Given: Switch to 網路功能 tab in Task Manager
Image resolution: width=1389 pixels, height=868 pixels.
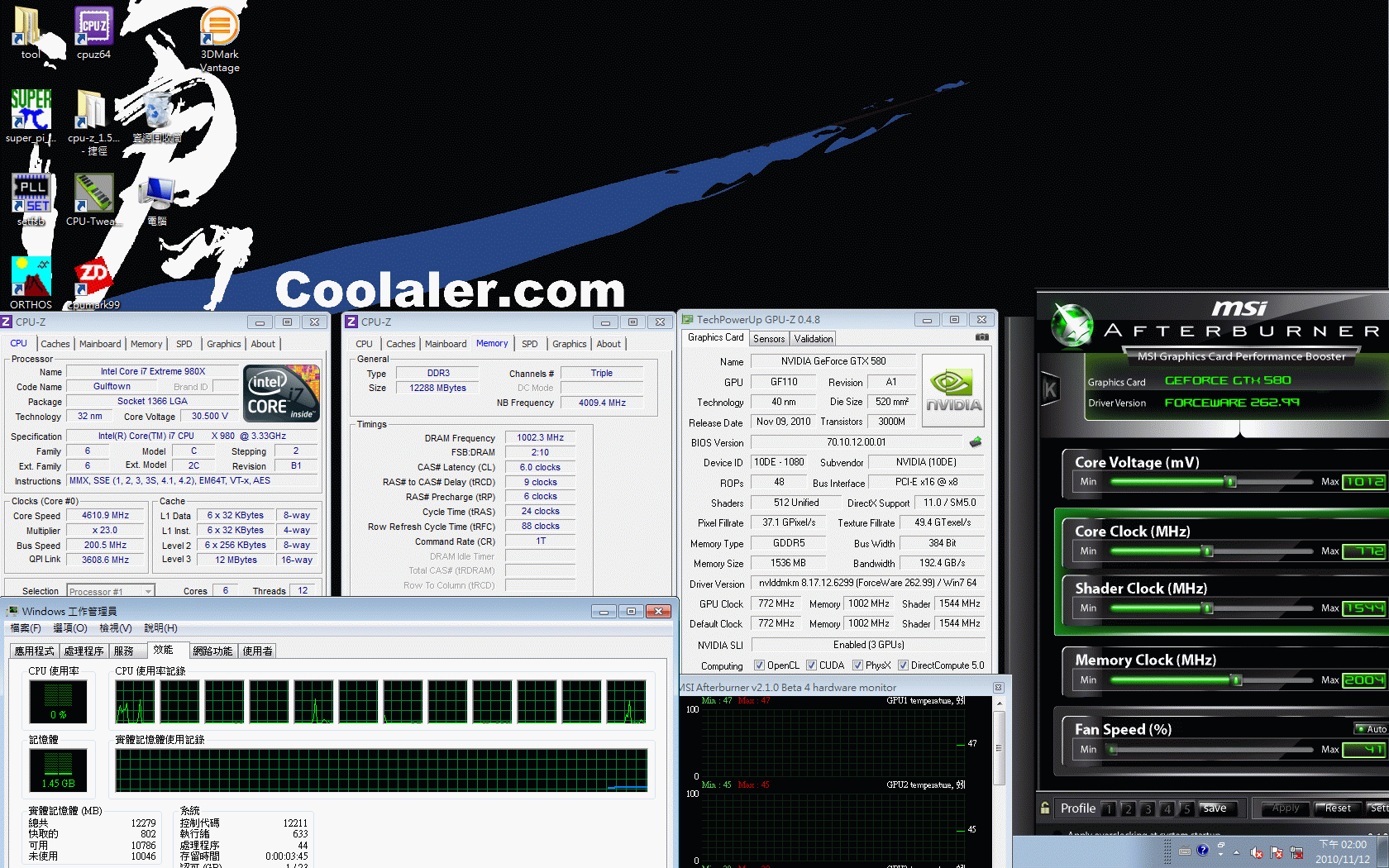Looking at the screenshot, I should point(212,651).
